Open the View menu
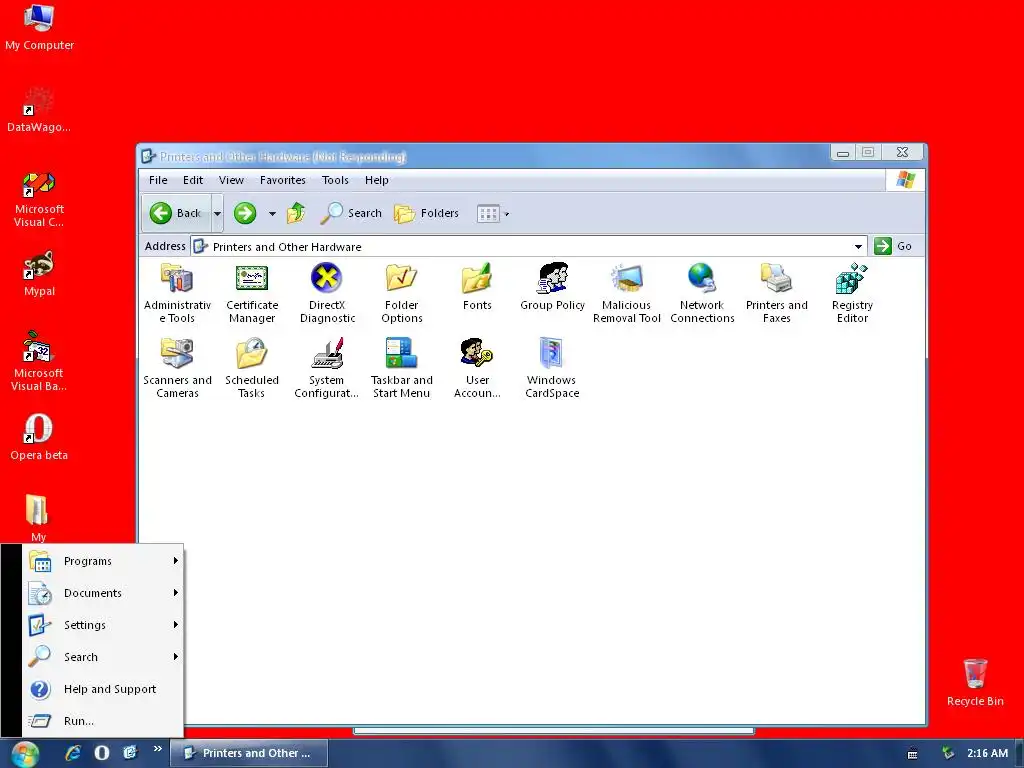Image resolution: width=1024 pixels, height=768 pixels. pos(231,180)
